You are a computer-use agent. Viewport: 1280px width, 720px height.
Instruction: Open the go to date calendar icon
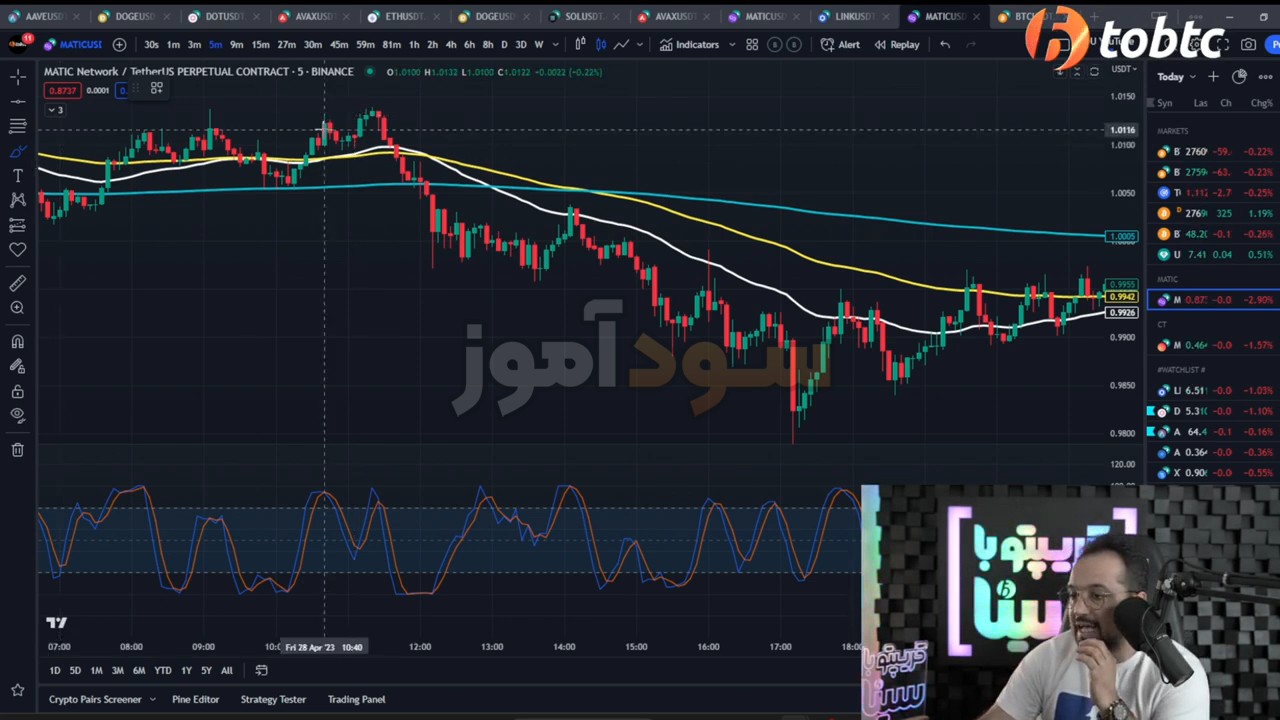(x=261, y=670)
